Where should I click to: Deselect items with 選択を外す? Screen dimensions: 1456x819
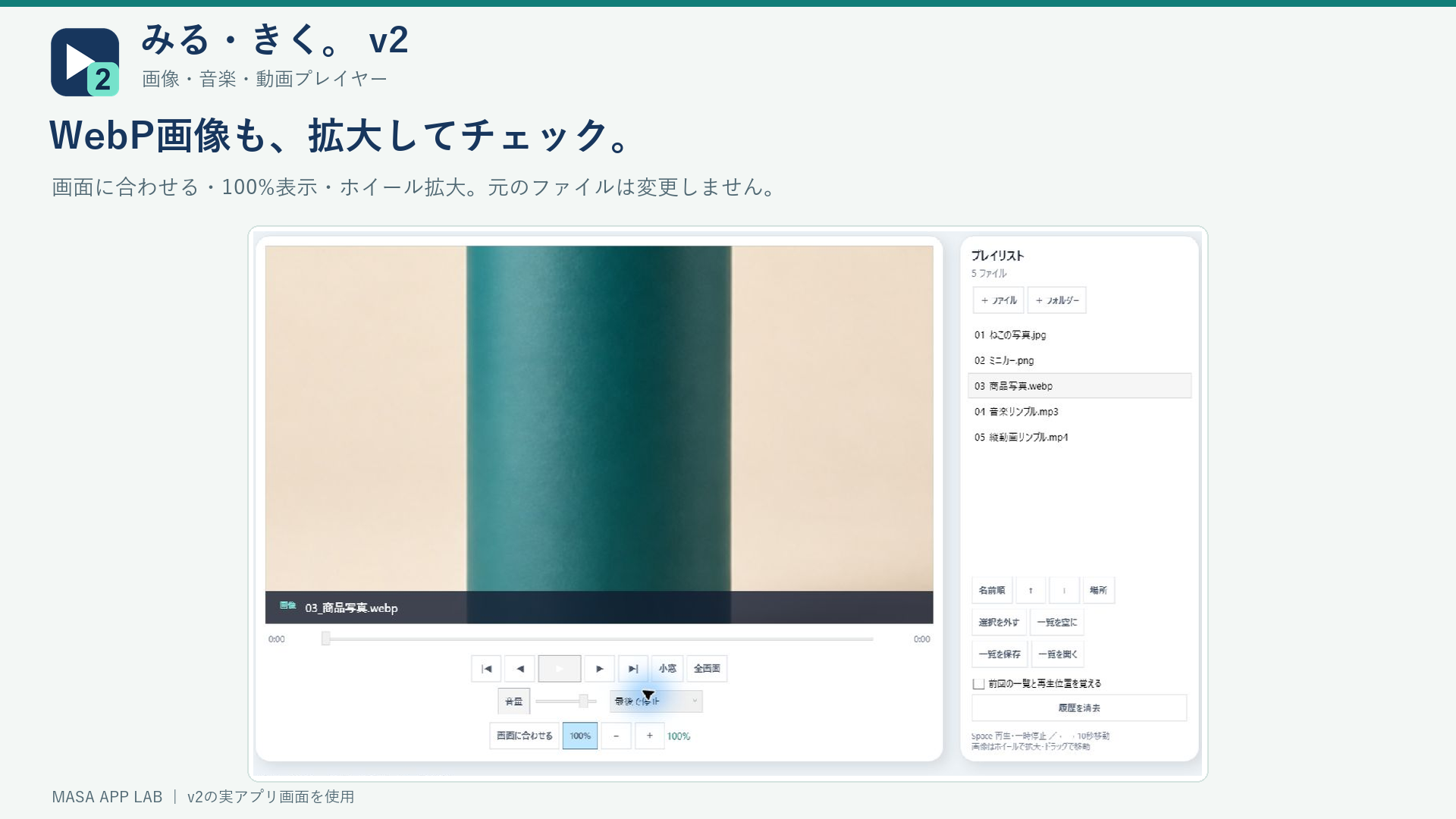[999, 622]
